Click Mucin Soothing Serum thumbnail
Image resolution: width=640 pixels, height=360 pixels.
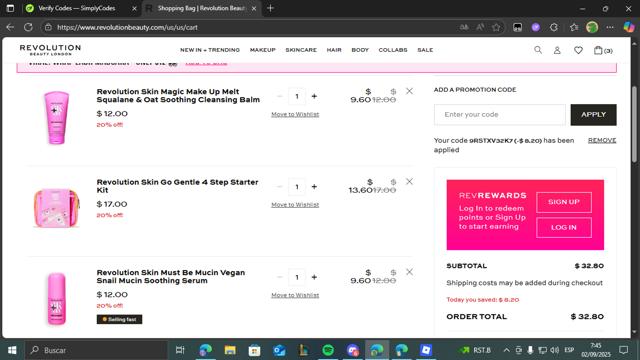tap(56, 299)
